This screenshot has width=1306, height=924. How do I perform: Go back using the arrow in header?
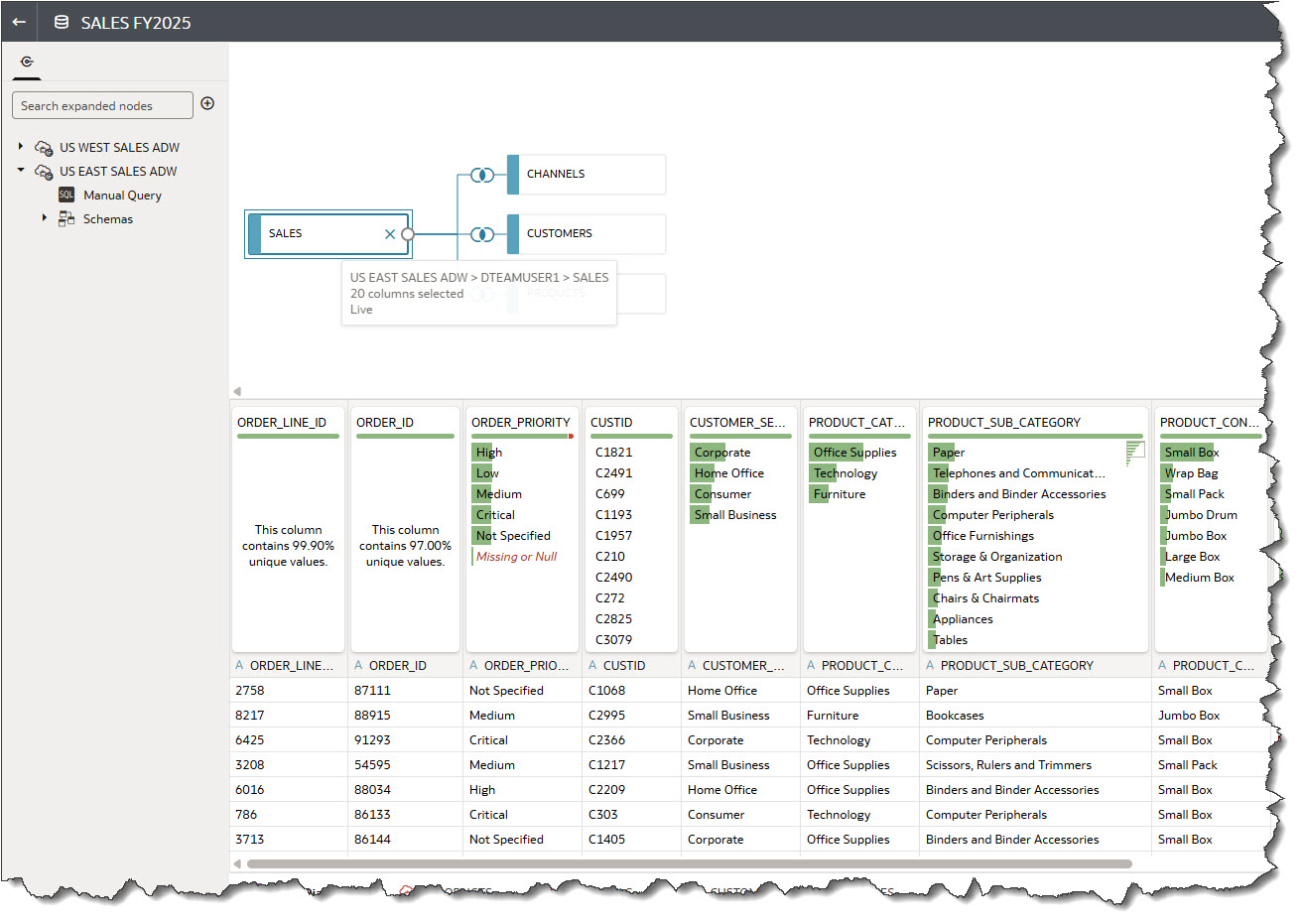(19, 22)
